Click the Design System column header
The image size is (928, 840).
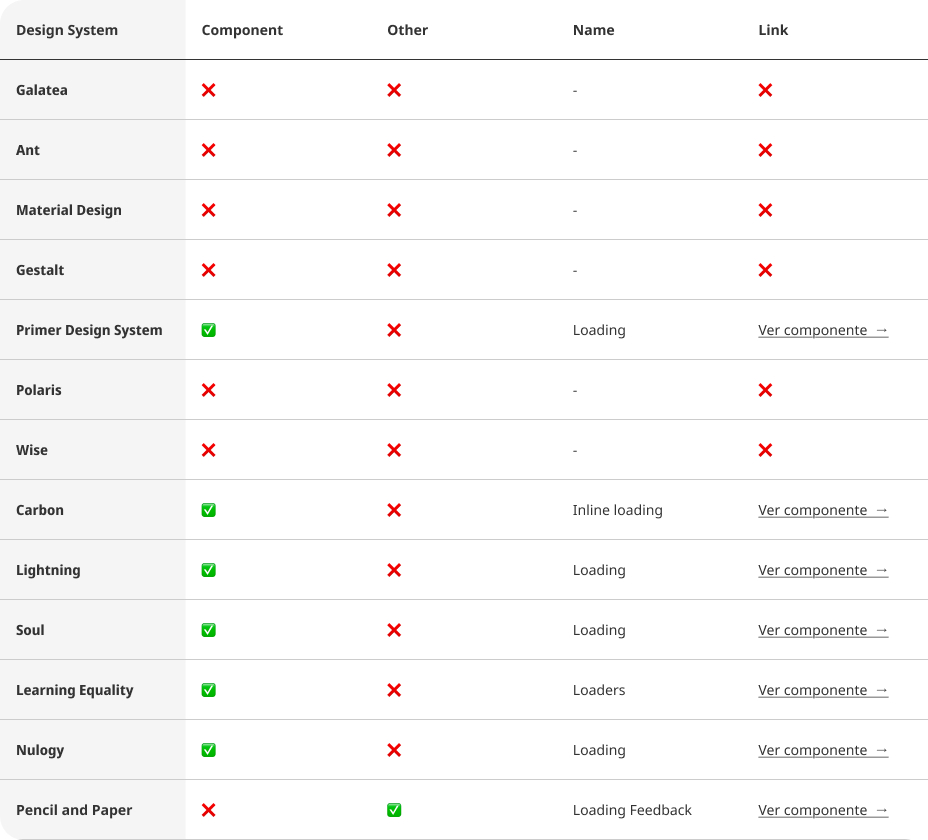click(67, 30)
